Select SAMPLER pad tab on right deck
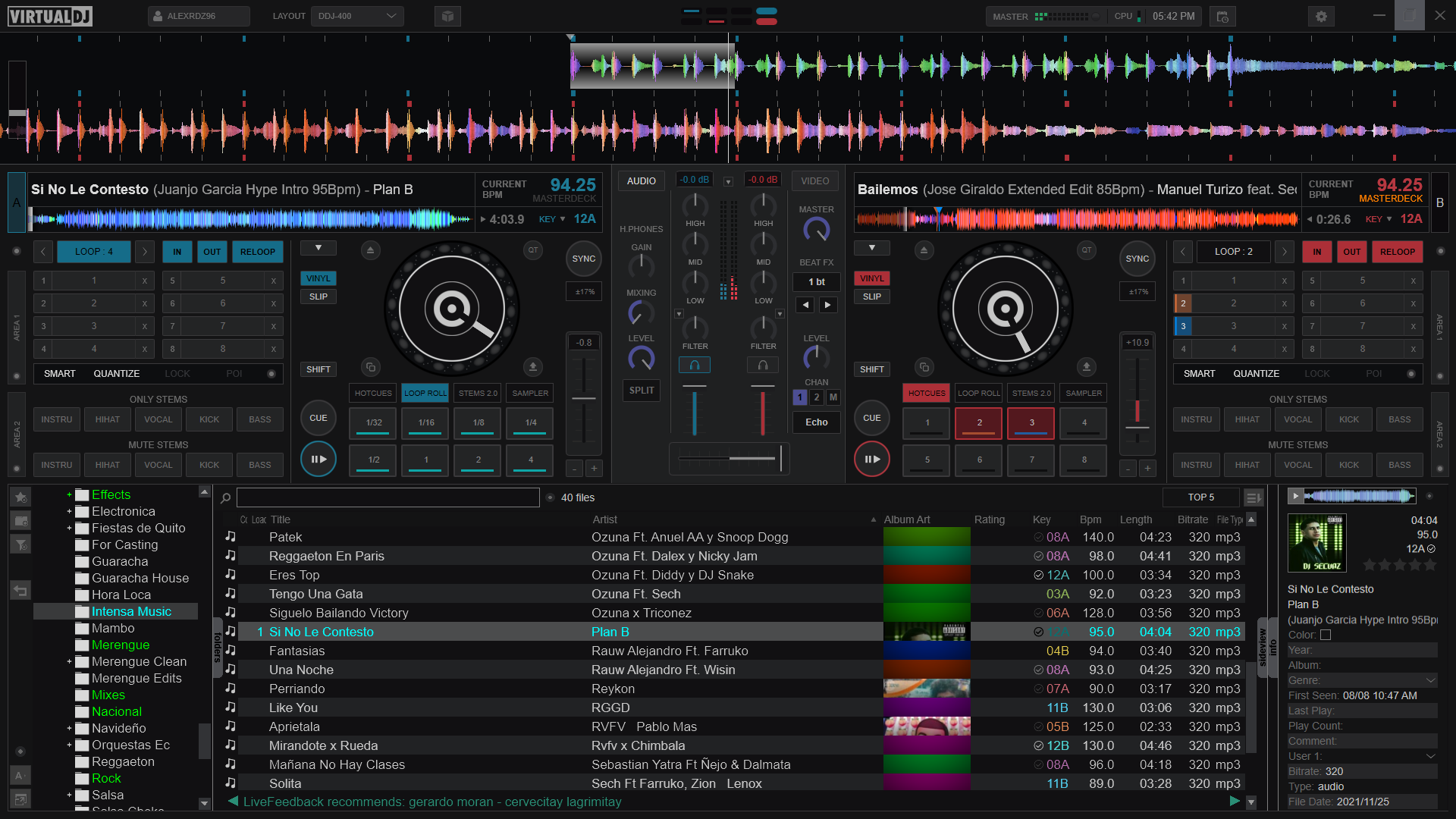1456x819 pixels. pyautogui.click(x=1084, y=393)
